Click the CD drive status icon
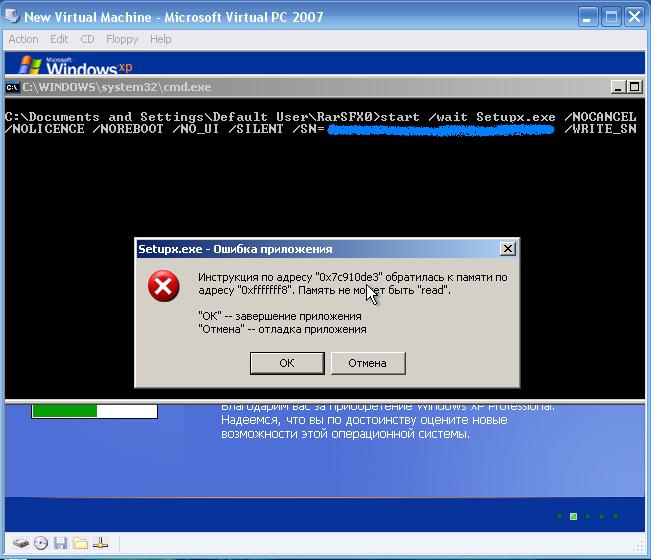651x560 pixels. coord(41,543)
